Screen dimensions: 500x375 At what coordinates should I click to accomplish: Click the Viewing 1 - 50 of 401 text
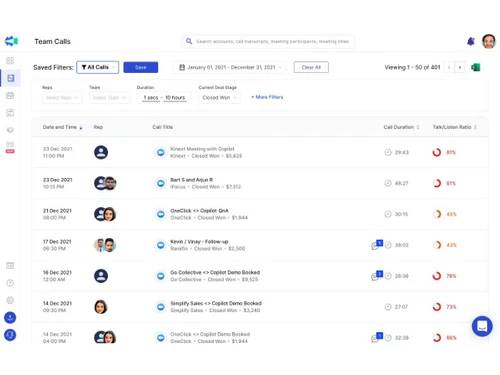[412, 67]
